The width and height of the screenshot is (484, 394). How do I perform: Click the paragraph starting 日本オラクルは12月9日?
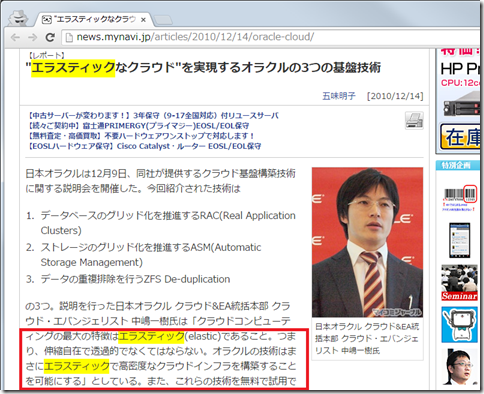point(160,181)
